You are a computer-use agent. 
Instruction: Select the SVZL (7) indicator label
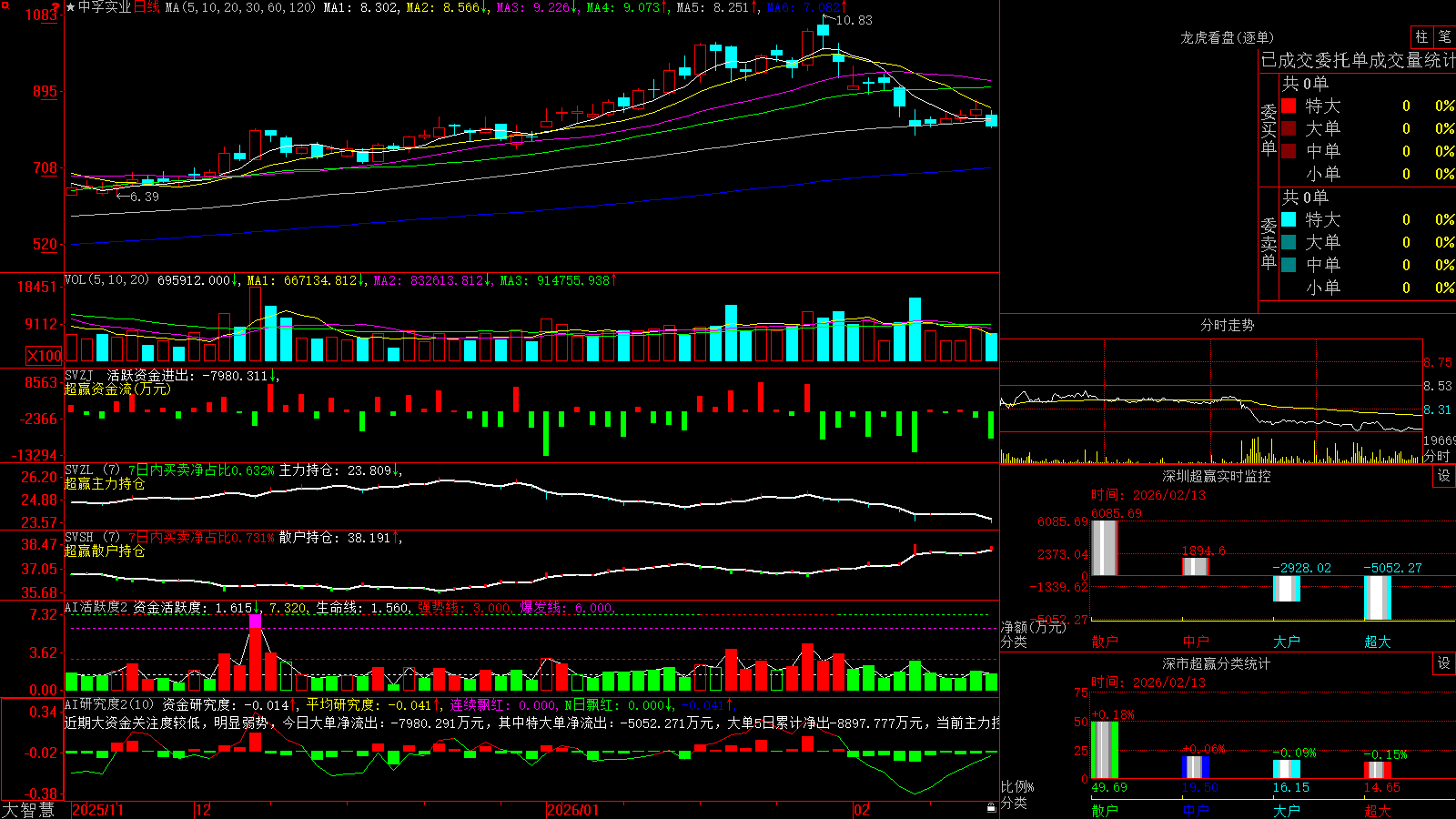click(92, 470)
